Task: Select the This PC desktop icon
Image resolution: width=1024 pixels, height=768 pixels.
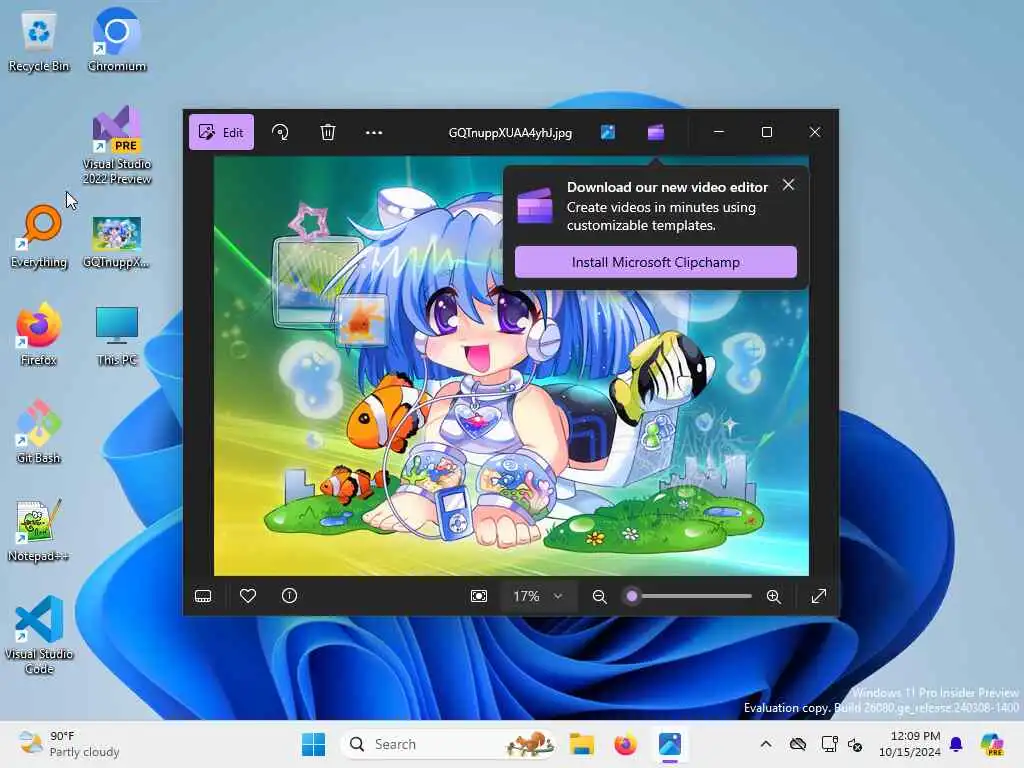Action: 117,336
